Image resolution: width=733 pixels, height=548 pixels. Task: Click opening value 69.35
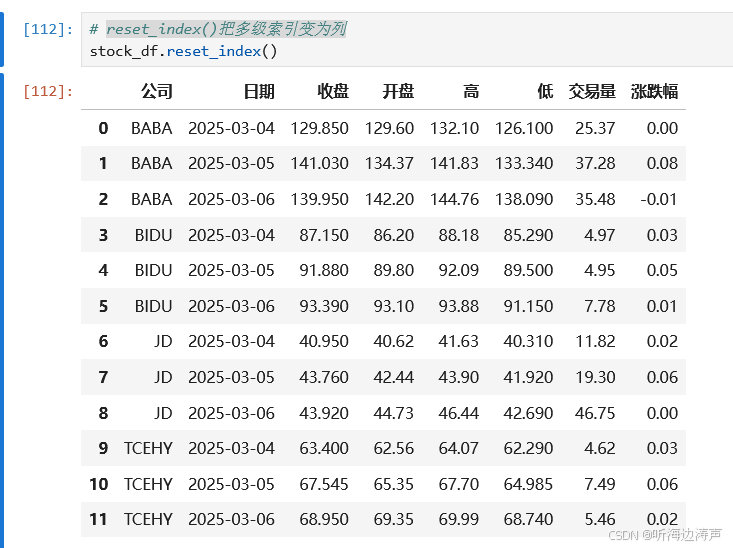pos(394,519)
